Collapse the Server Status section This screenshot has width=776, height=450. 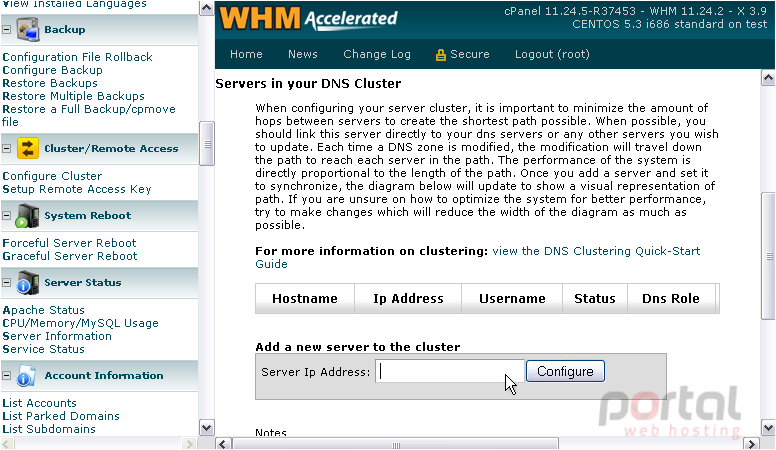(6, 283)
